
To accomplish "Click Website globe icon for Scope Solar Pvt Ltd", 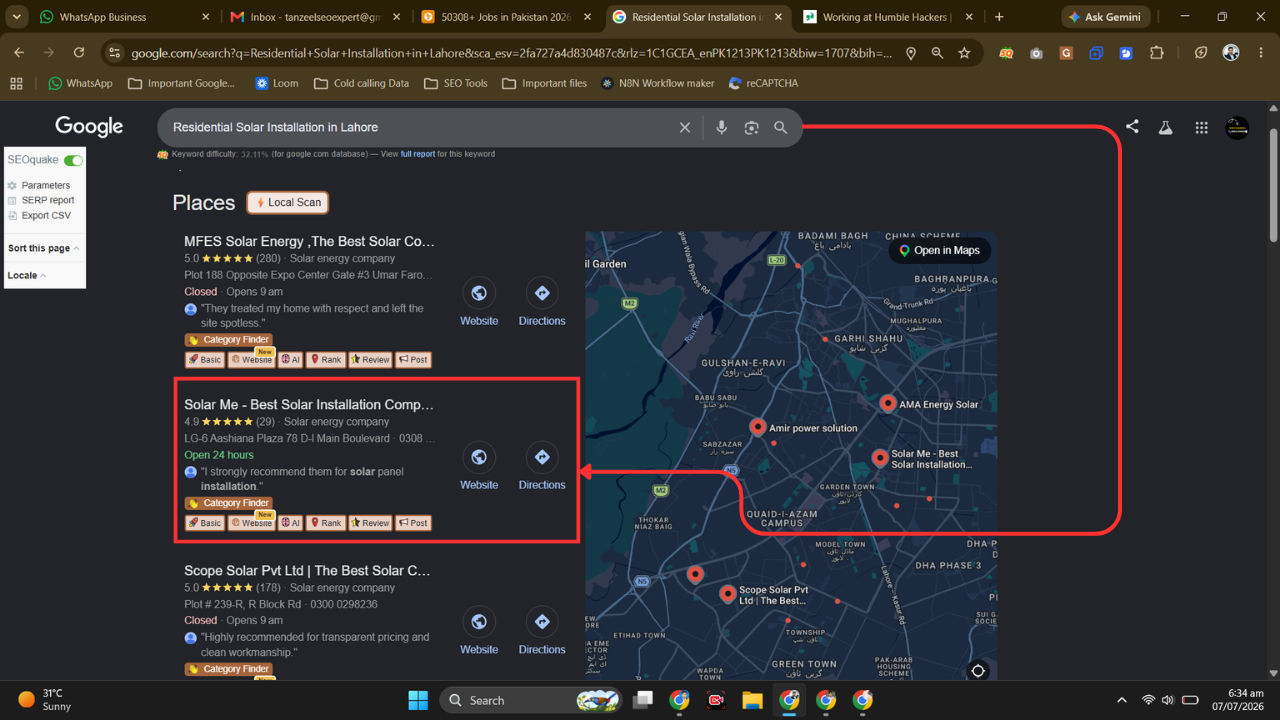I will (x=479, y=622).
